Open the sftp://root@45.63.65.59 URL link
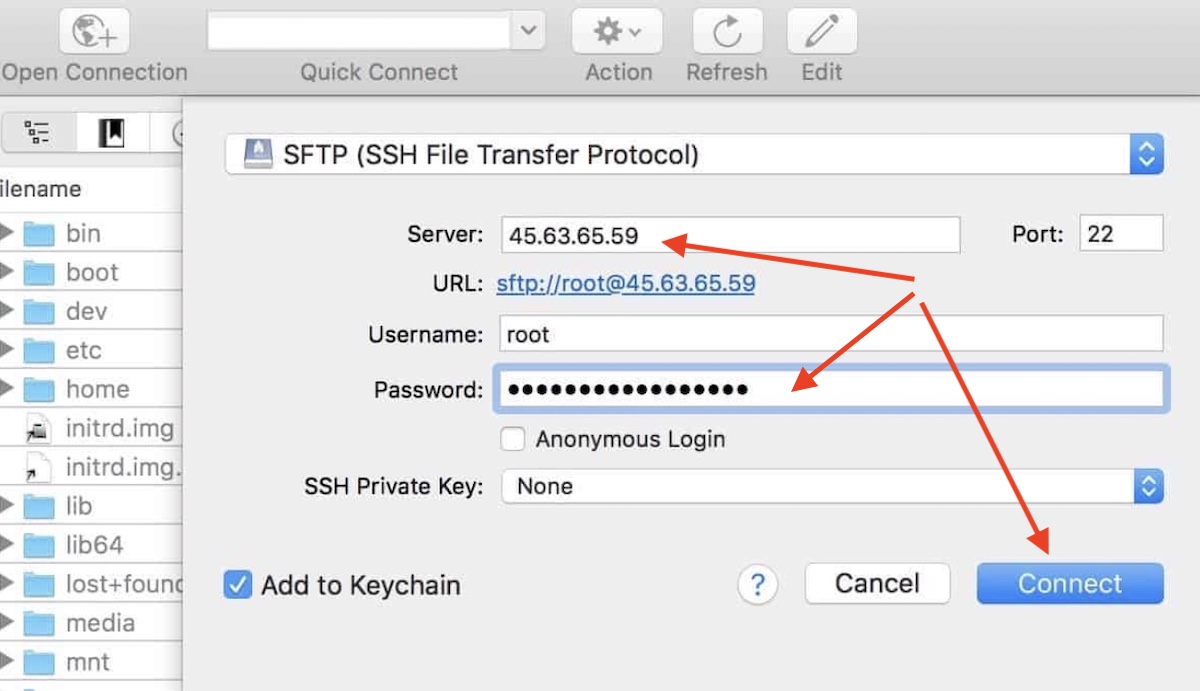The width and height of the screenshot is (1200, 691). pos(626,284)
